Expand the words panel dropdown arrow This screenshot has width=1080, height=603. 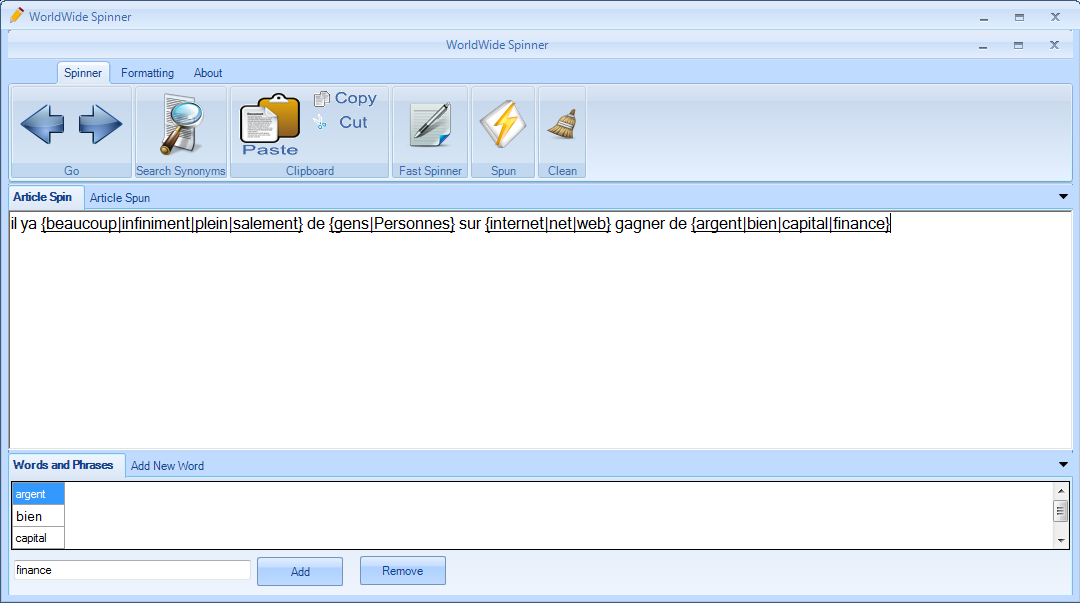pos(1063,465)
